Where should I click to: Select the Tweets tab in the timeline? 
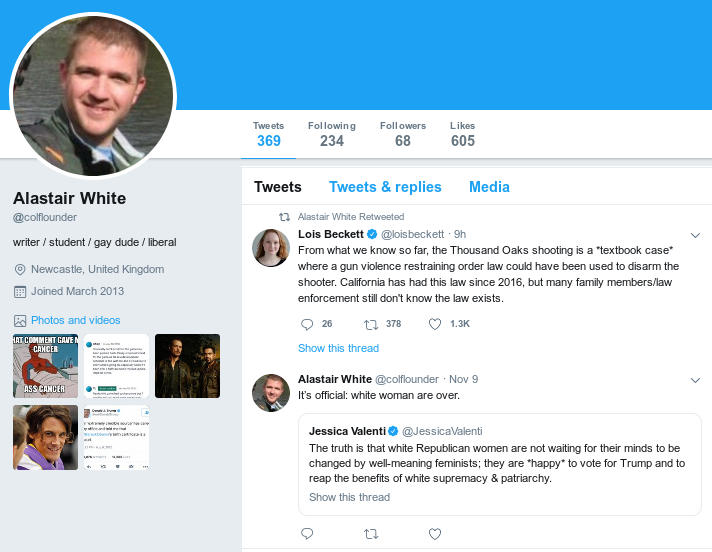pyautogui.click(x=277, y=187)
